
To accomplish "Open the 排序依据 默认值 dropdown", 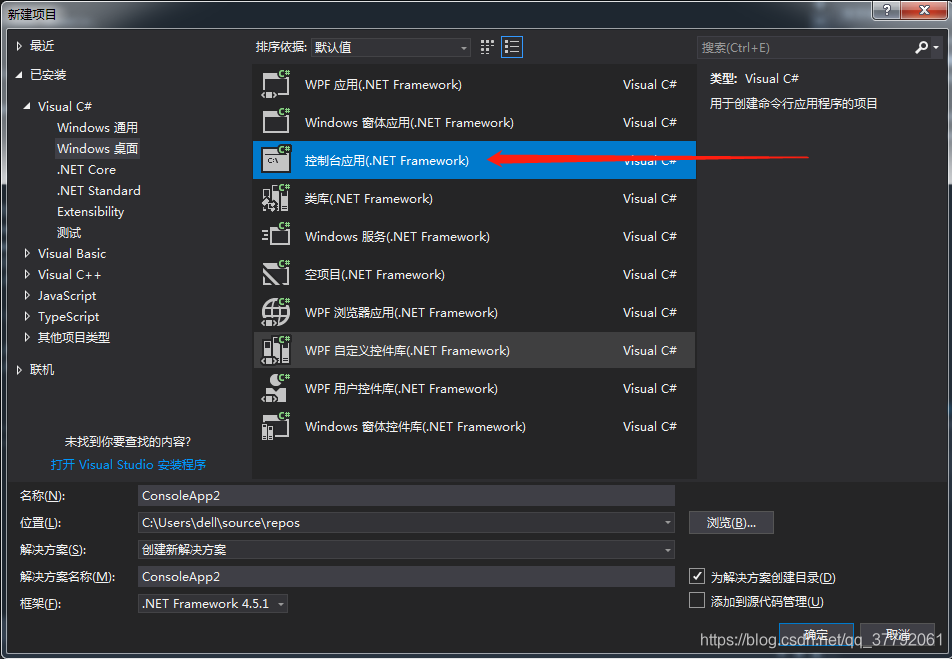I will point(391,47).
